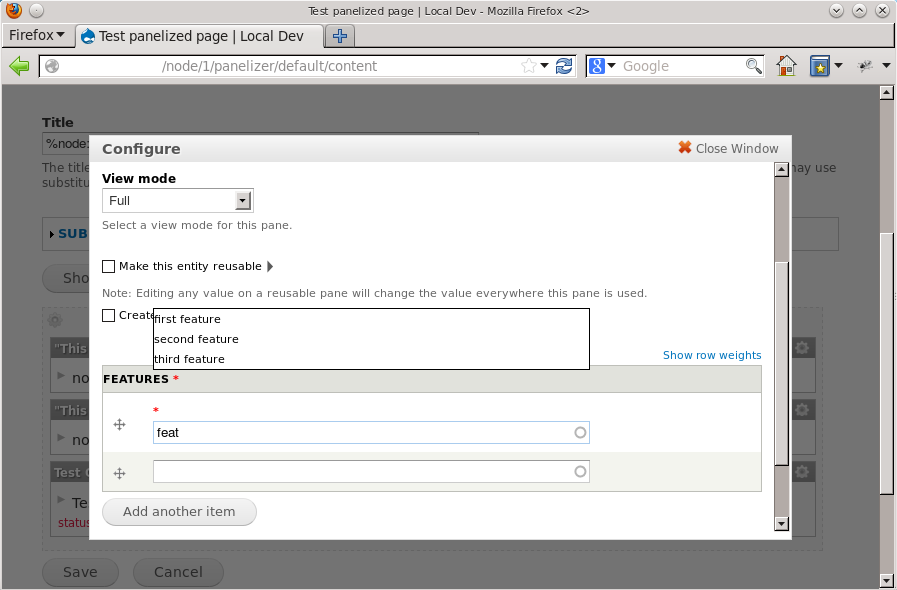Screen dimensions: 897x590
Task: Click the modal scrollbar down arrow
Action: tap(781, 524)
